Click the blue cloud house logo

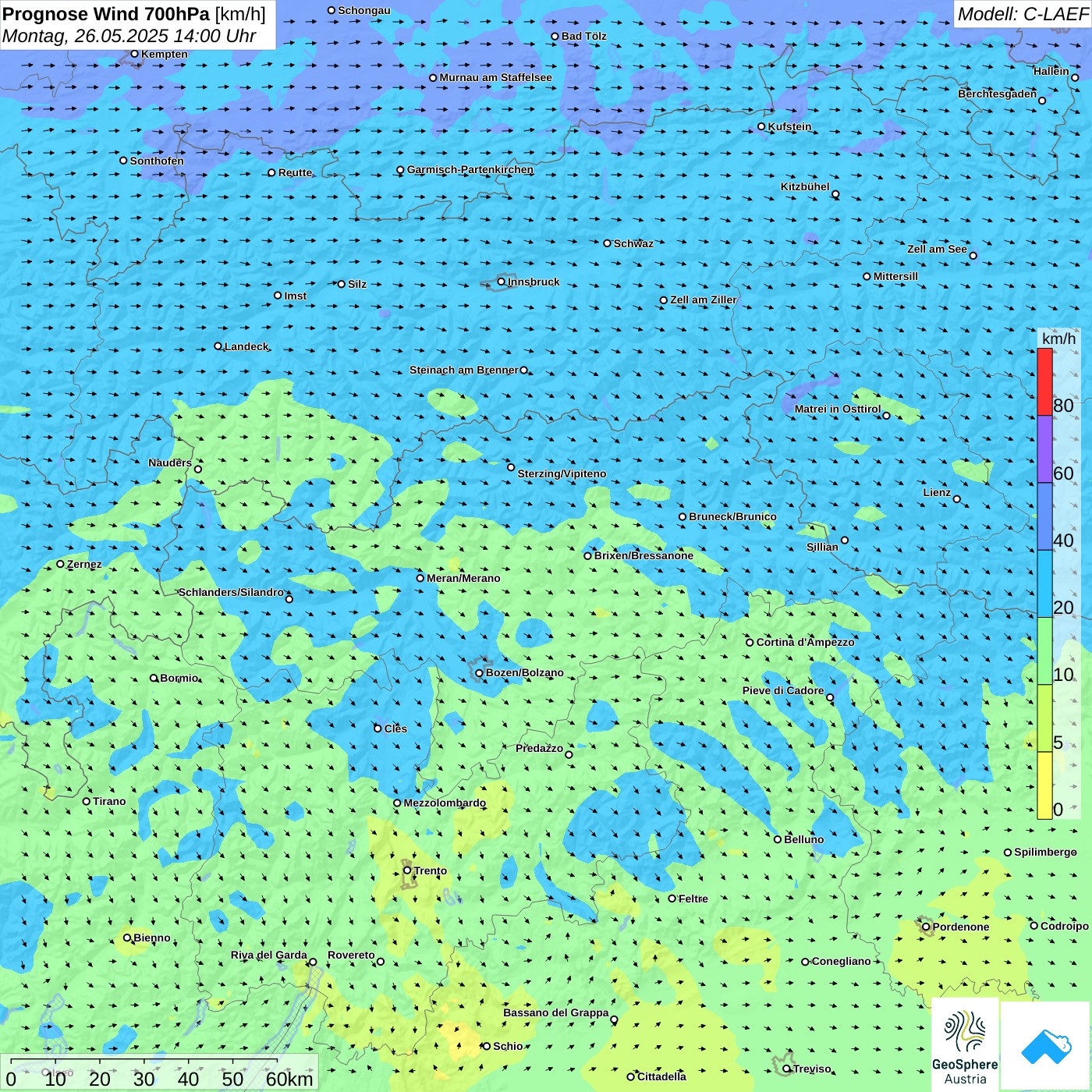point(1046,1046)
